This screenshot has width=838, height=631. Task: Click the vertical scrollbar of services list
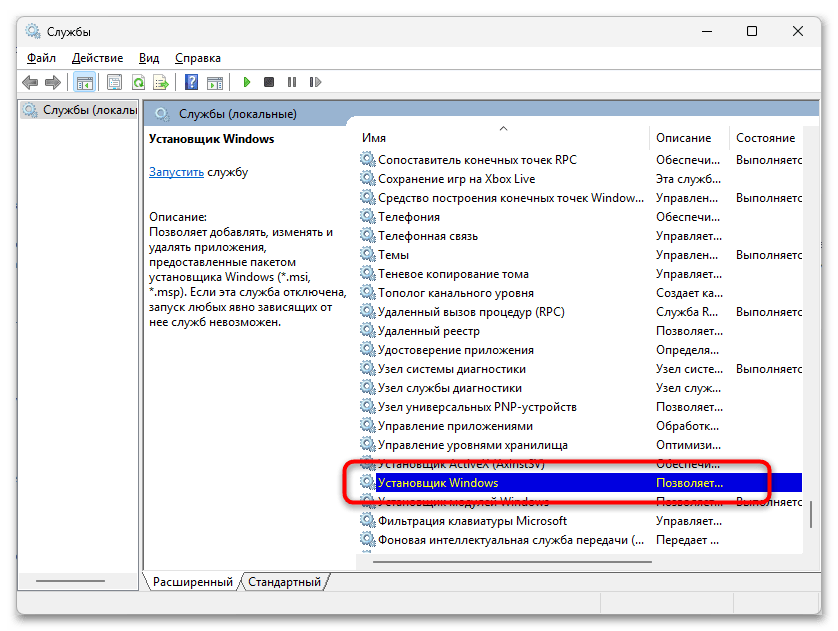point(811,513)
